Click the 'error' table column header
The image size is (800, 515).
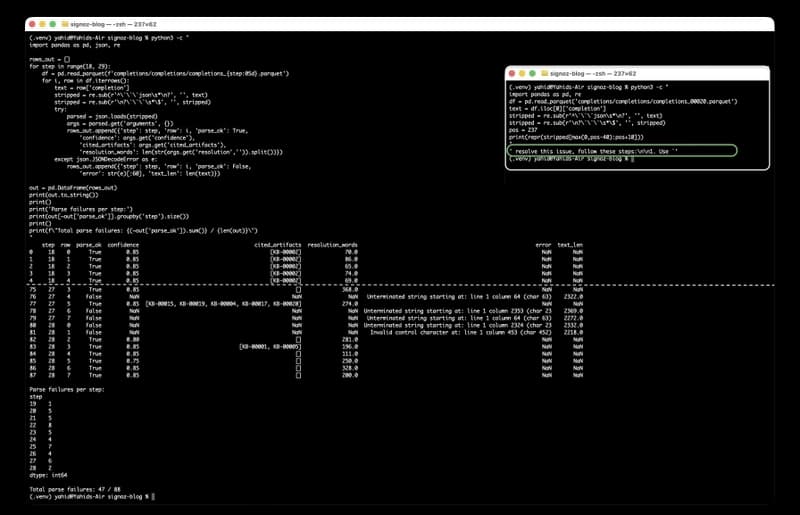543,245
